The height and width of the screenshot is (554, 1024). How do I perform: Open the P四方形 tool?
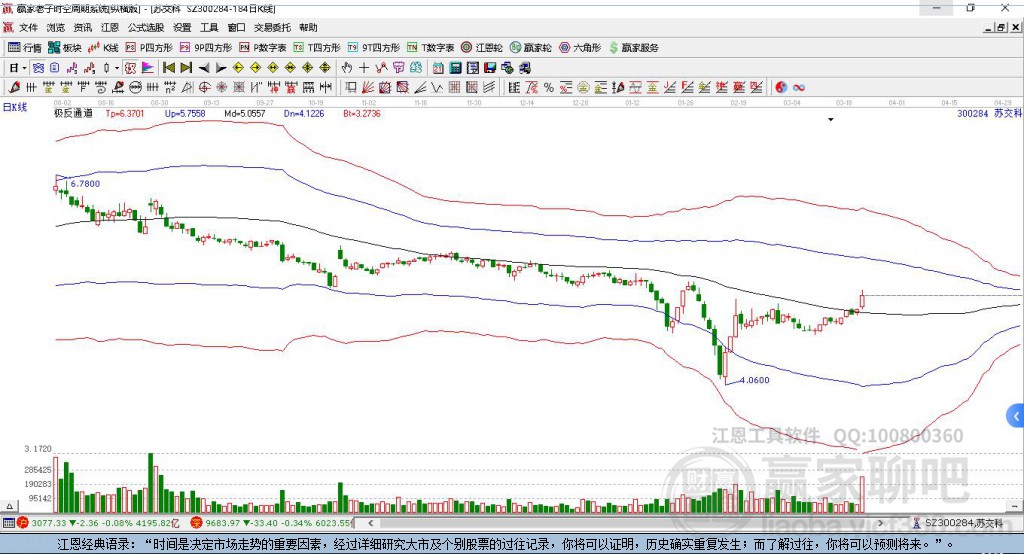(149, 48)
